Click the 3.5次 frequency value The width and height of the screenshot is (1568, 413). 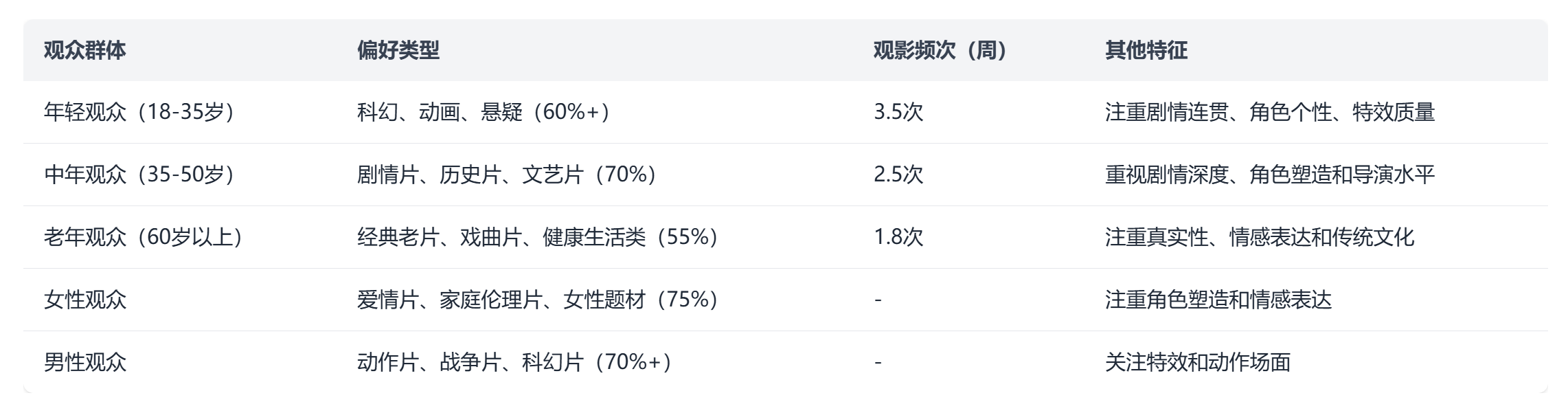pos(898,112)
